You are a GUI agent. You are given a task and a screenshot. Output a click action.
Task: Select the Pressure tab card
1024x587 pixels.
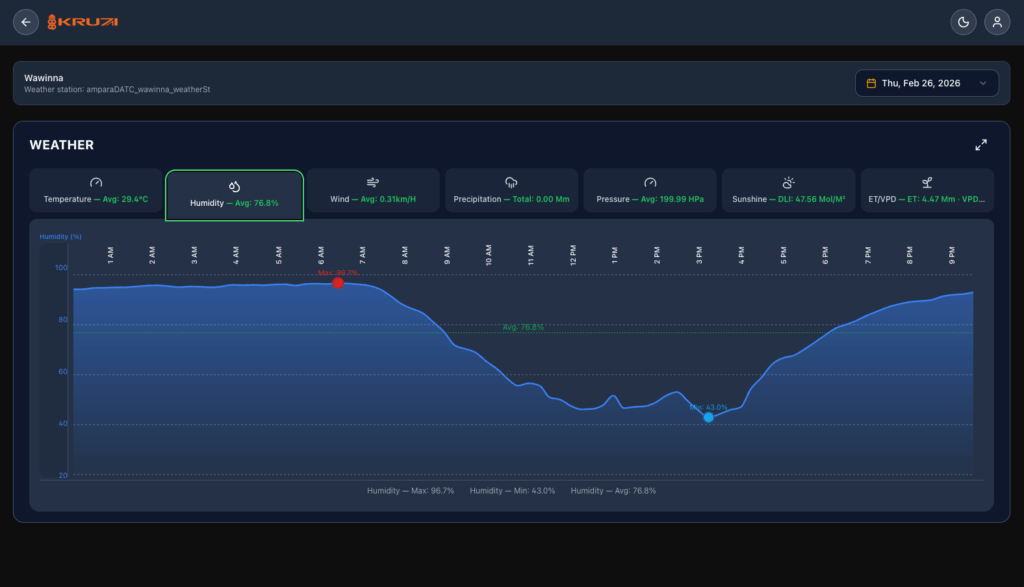click(x=650, y=191)
